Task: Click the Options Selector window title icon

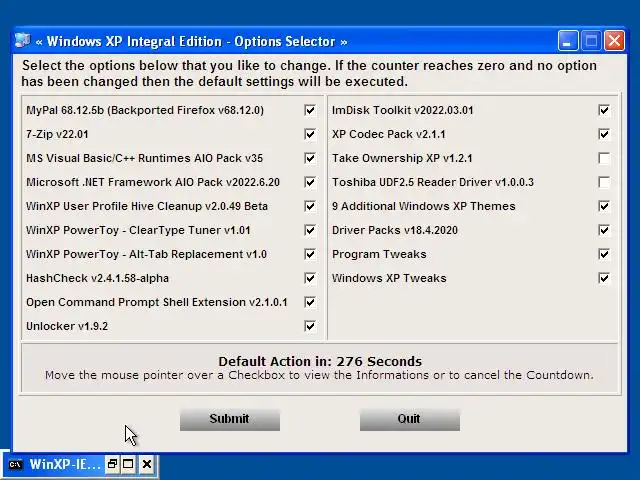Action: [22, 41]
